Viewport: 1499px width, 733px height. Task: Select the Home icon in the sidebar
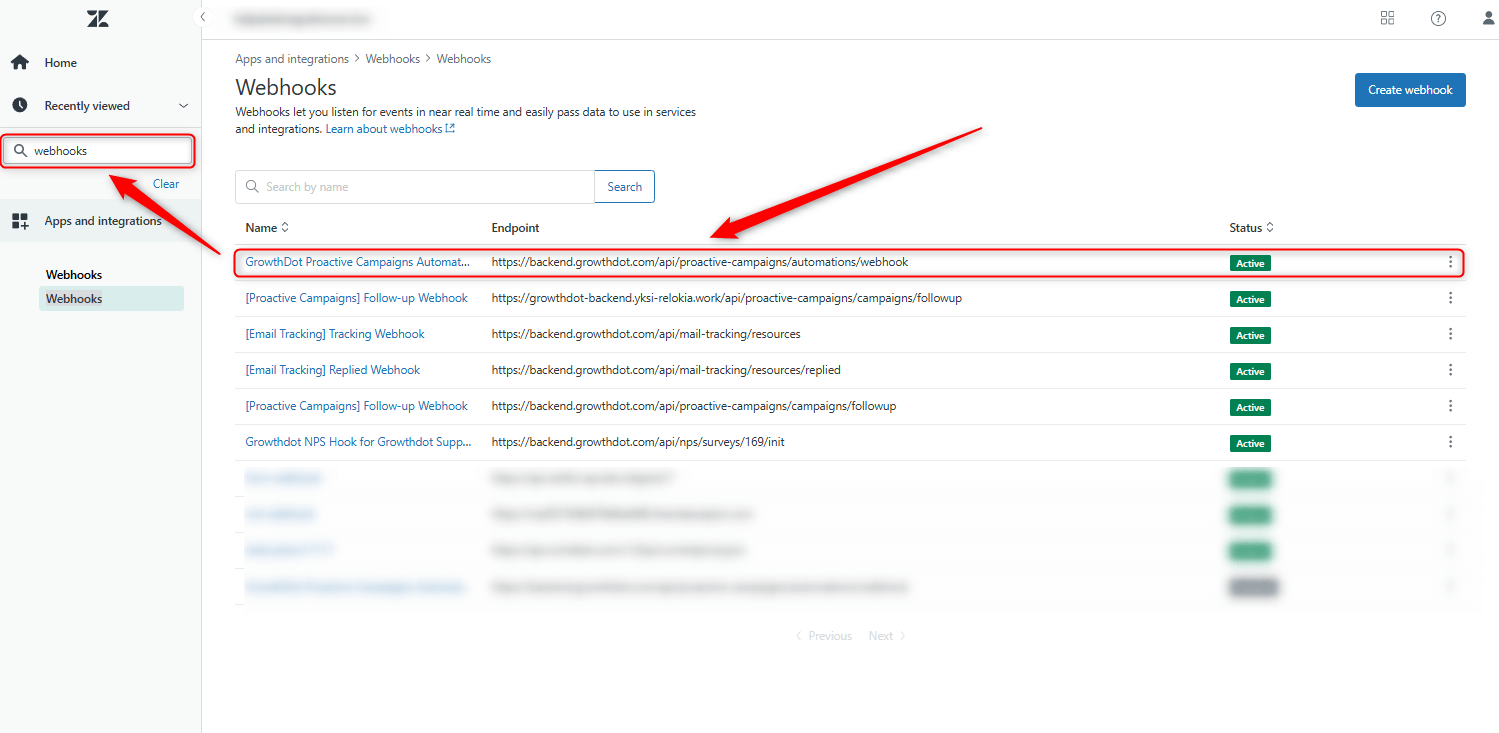click(x=20, y=62)
